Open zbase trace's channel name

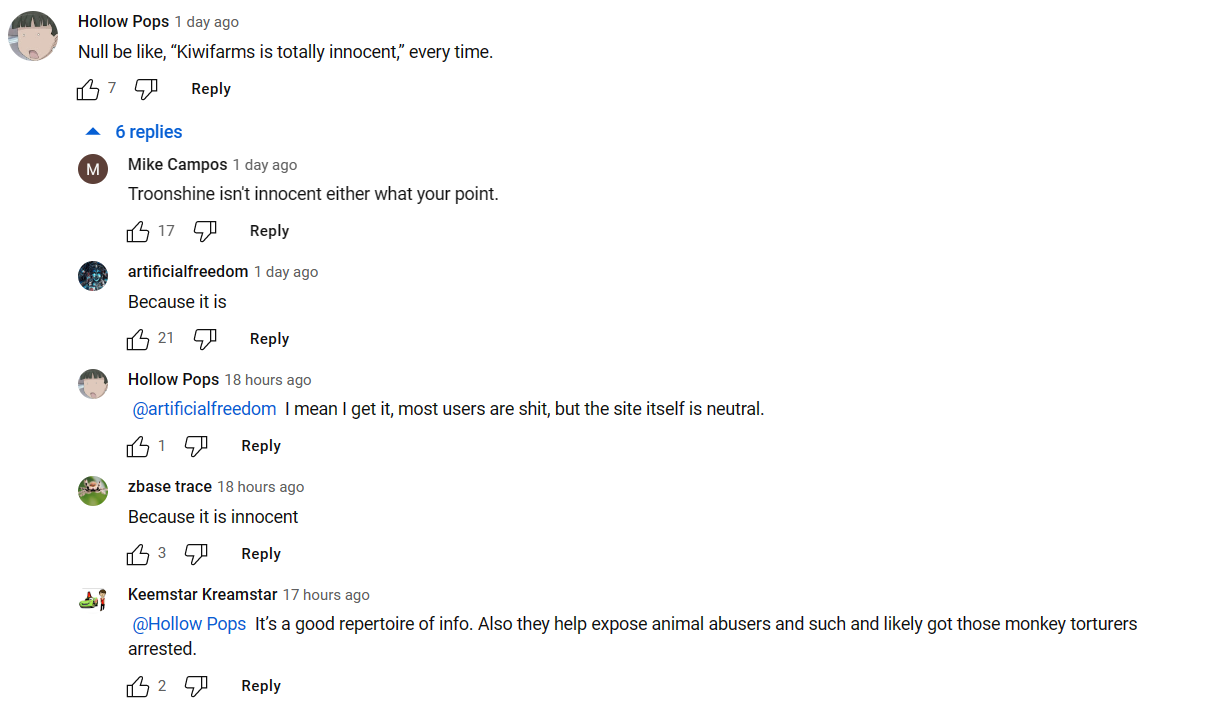click(170, 487)
